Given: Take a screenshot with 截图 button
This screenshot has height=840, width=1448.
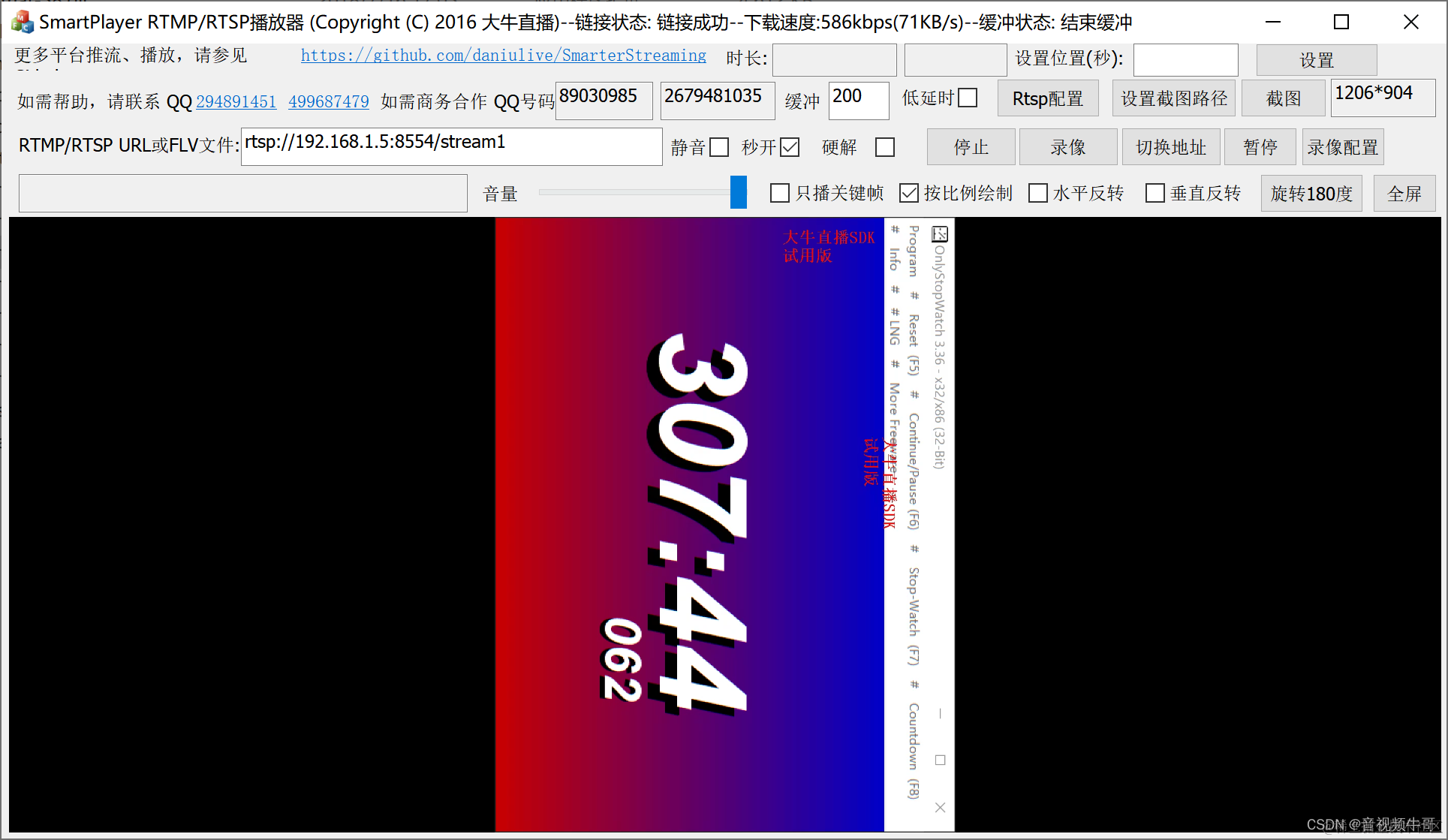Looking at the screenshot, I should coord(1283,98).
